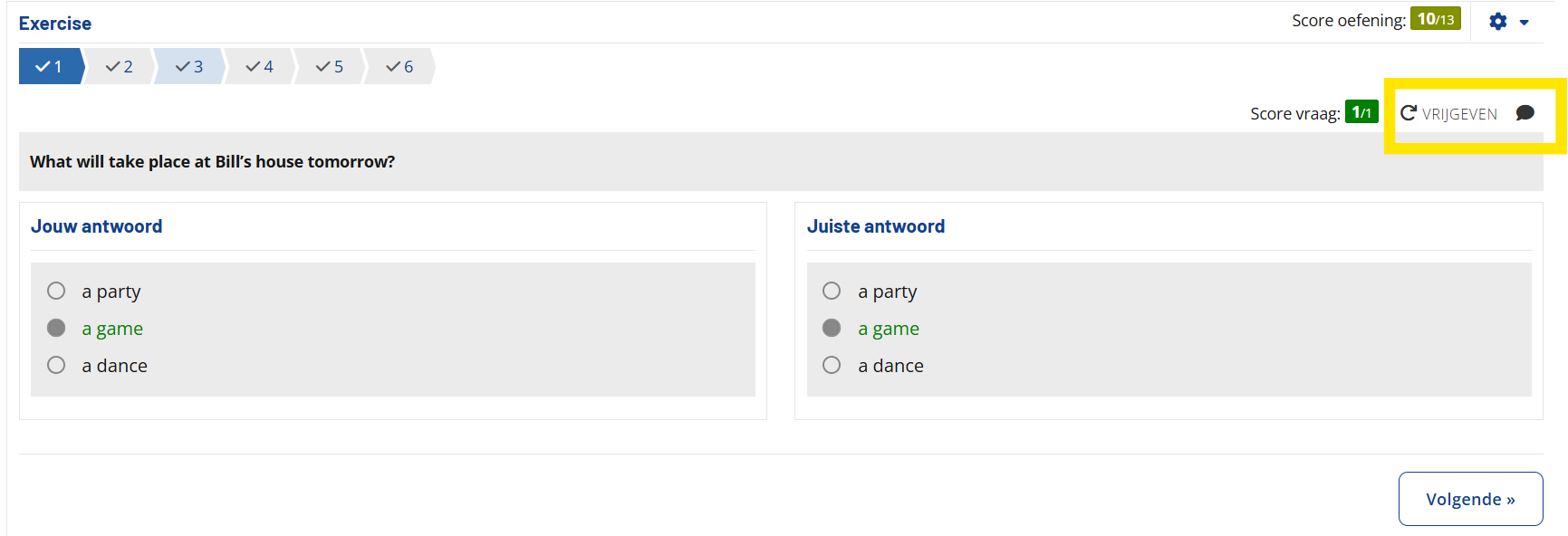Select 'a game' in Jouw antwoord
Screen dimensions: 1568x536
click(56, 328)
